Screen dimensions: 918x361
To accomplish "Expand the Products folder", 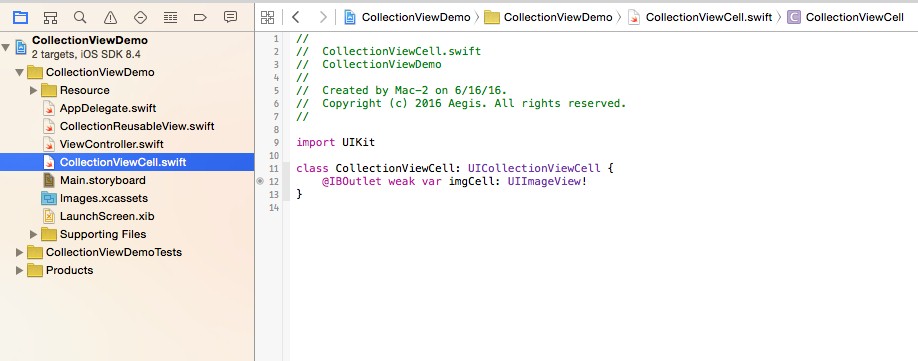I will pyautogui.click(x=20, y=270).
